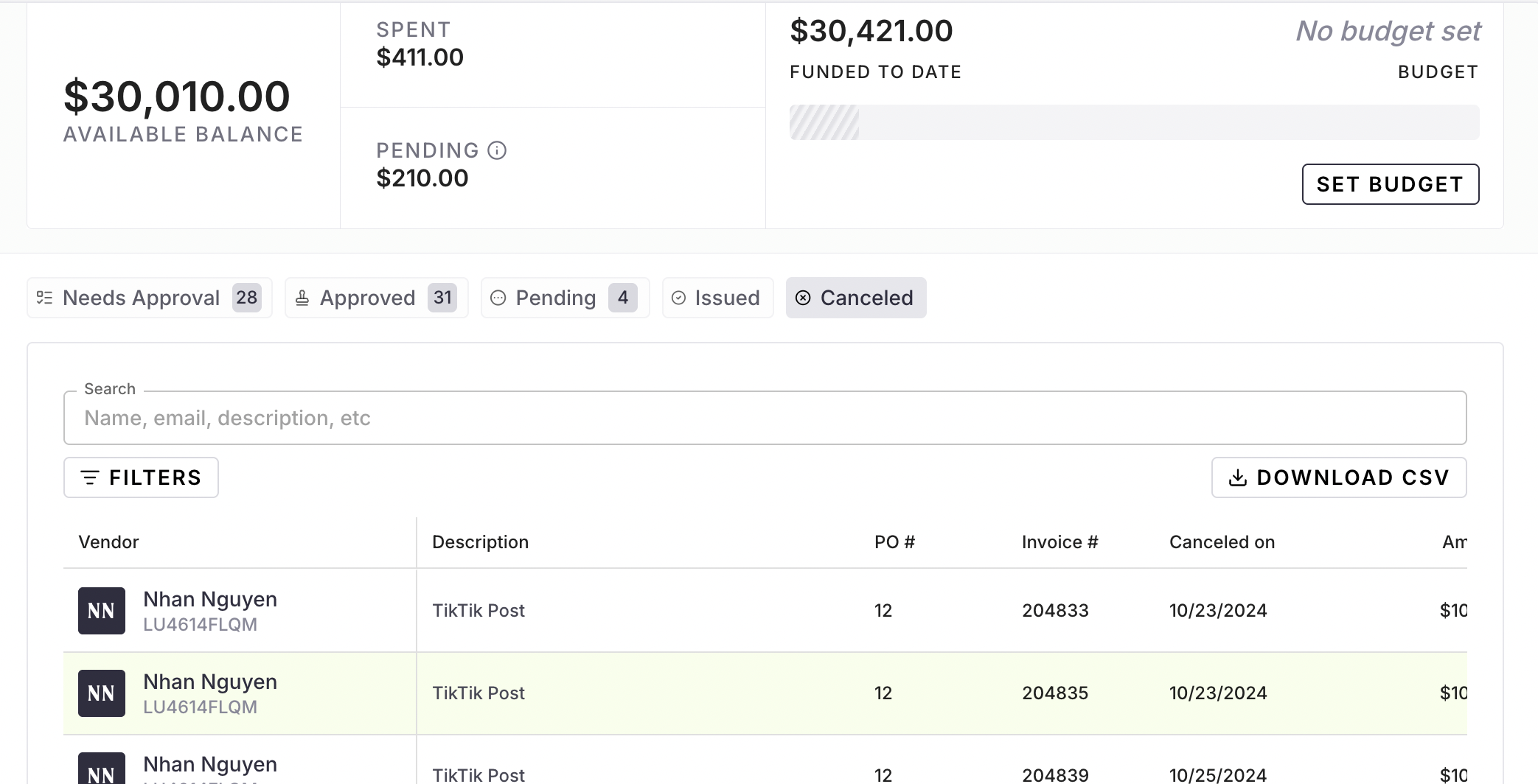
Task: Click the Pending info icon
Action: coord(497,150)
